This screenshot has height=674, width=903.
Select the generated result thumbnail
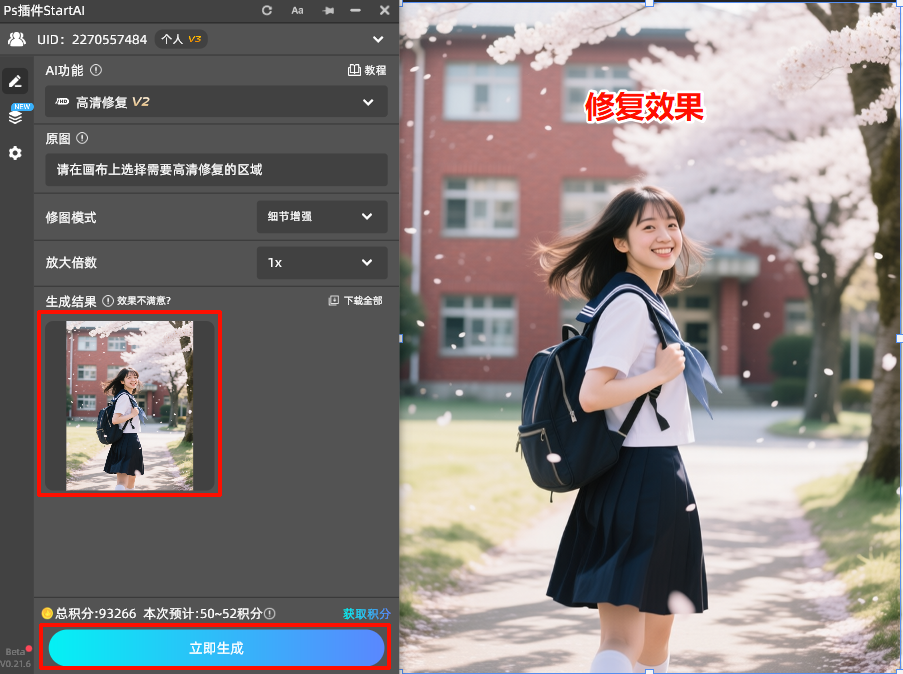tap(129, 405)
